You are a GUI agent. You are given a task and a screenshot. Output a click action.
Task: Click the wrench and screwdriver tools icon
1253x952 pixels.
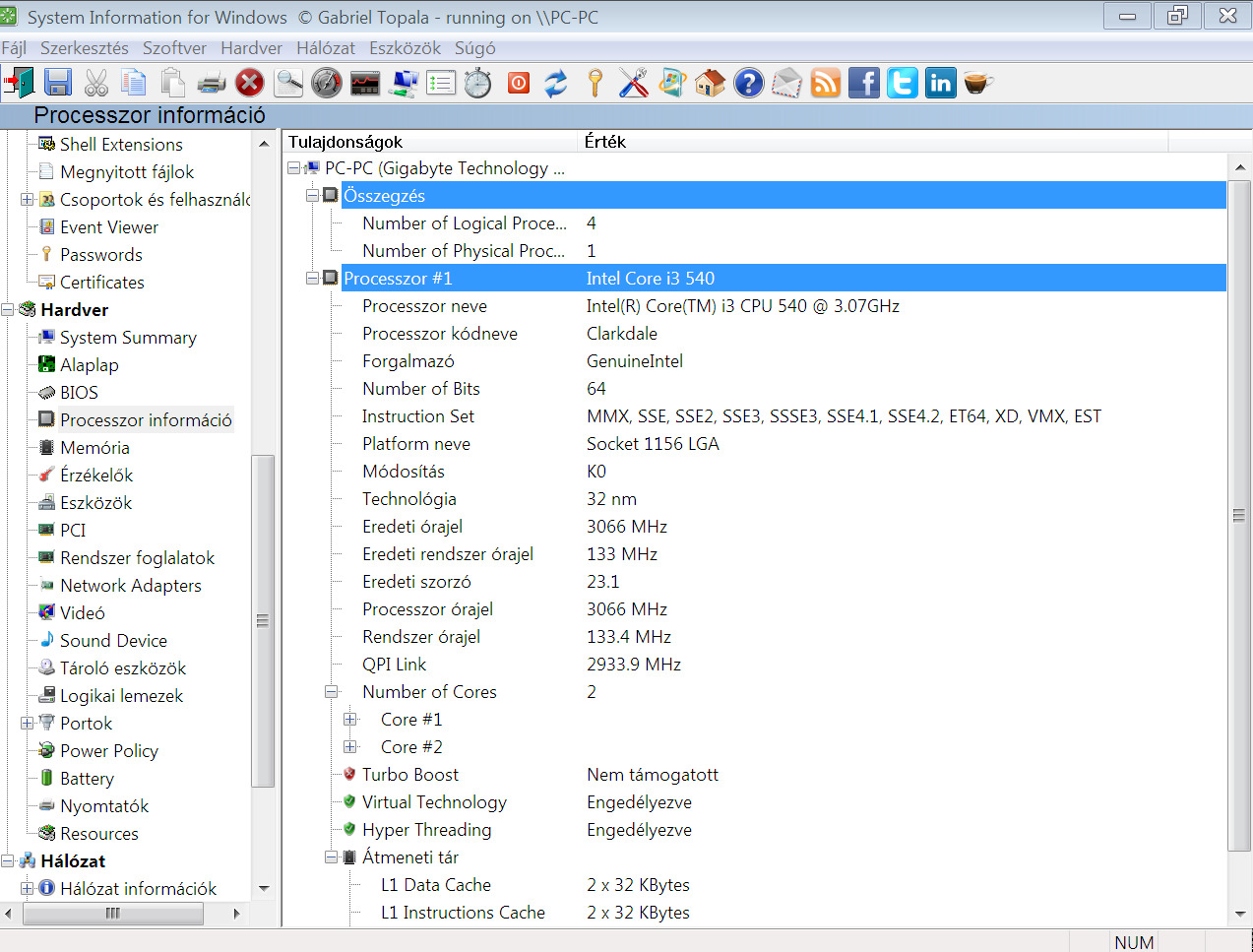pos(633,84)
